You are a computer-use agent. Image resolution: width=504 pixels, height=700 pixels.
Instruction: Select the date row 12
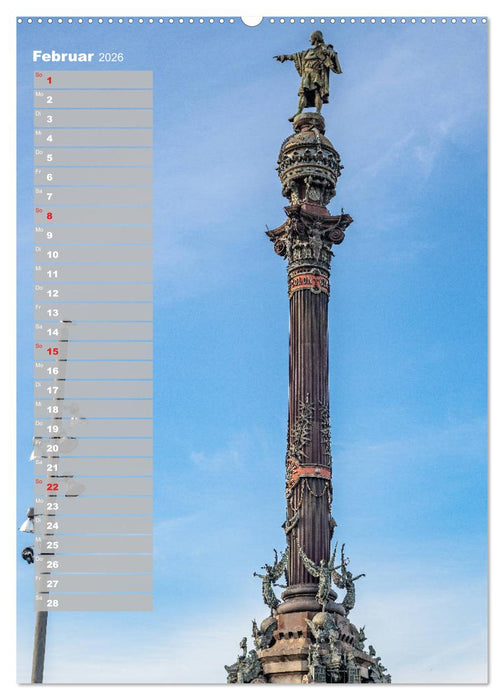pyautogui.click(x=93, y=293)
